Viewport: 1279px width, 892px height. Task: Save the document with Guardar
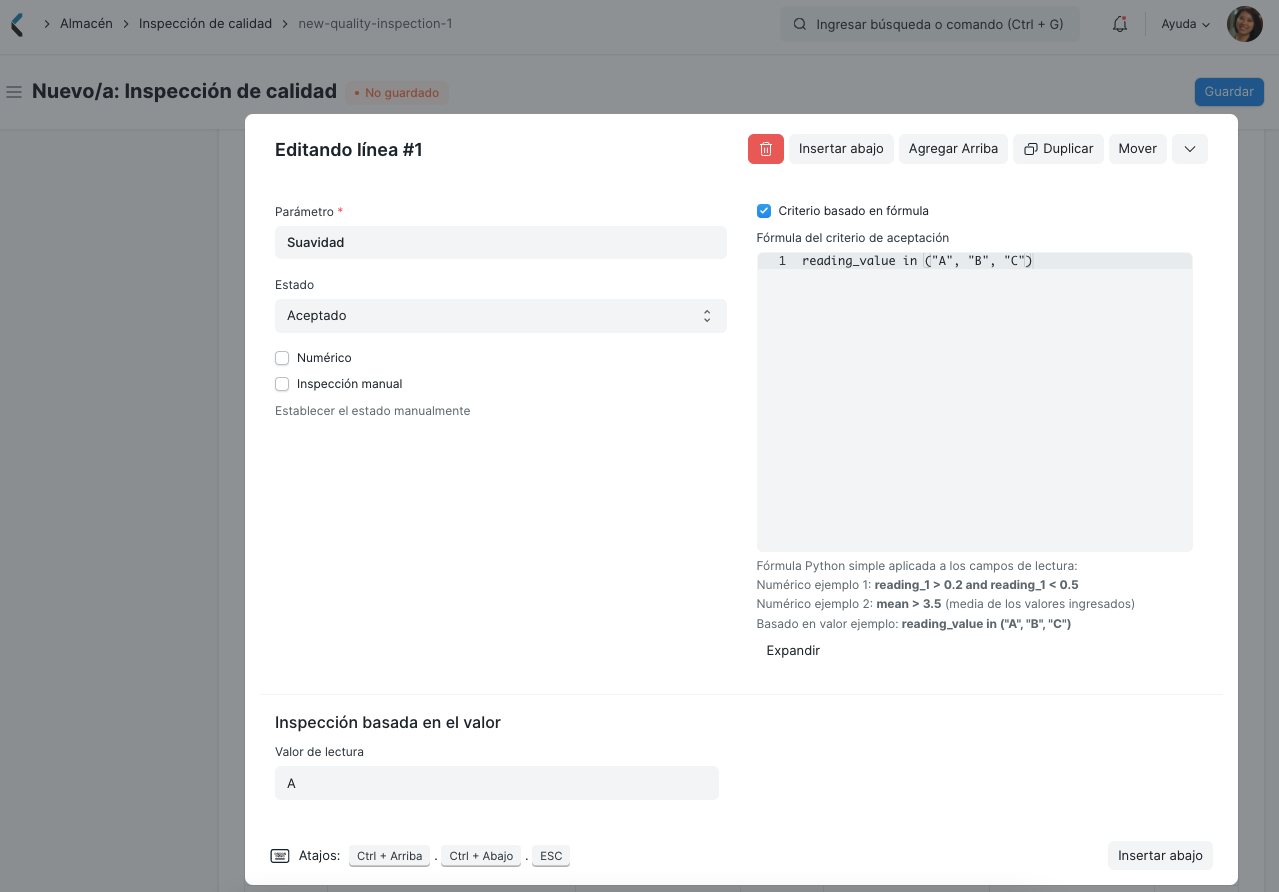click(1229, 92)
